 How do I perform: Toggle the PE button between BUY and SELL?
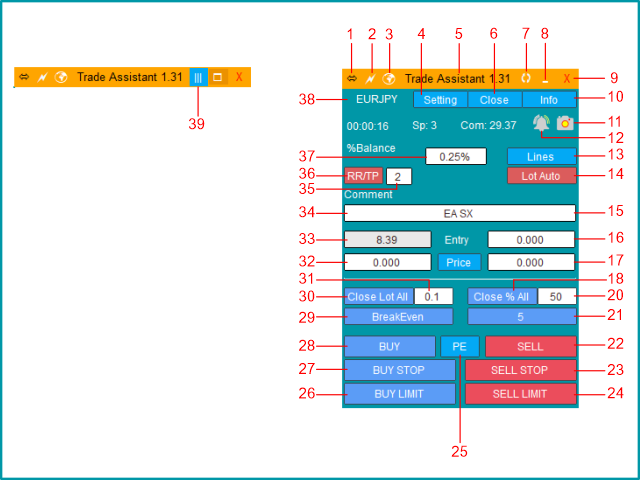point(460,346)
